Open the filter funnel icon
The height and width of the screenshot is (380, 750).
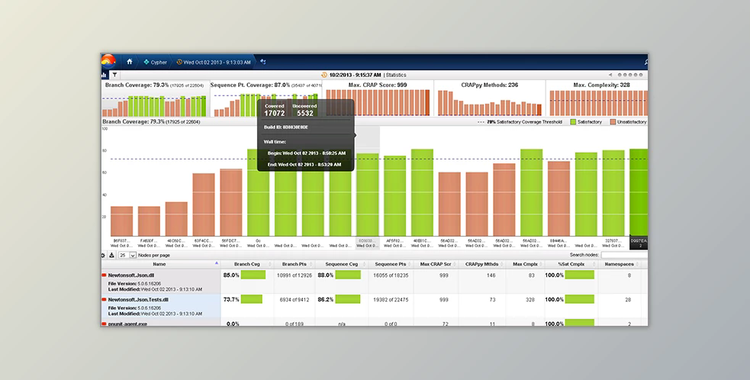(x=115, y=75)
